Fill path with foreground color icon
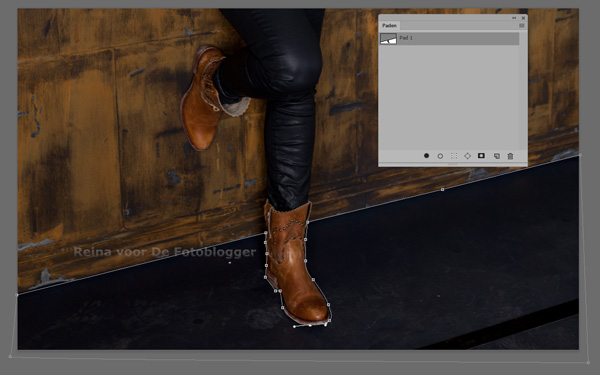Screen dimensions: 600x375 point(426,156)
